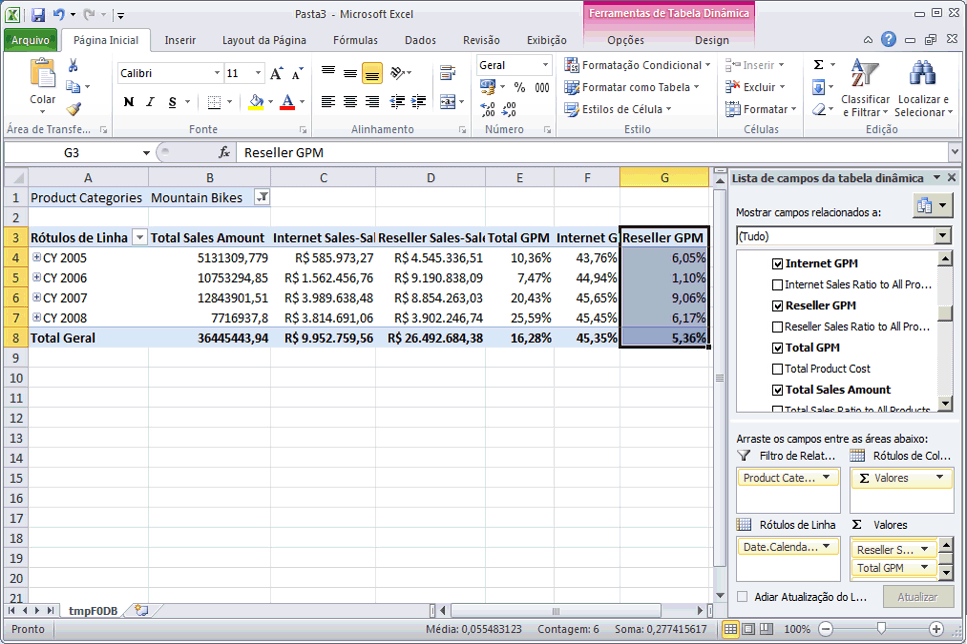The image size is (967, 644).
Task: Open the Arquivo file menu
Action: (31, 41)
